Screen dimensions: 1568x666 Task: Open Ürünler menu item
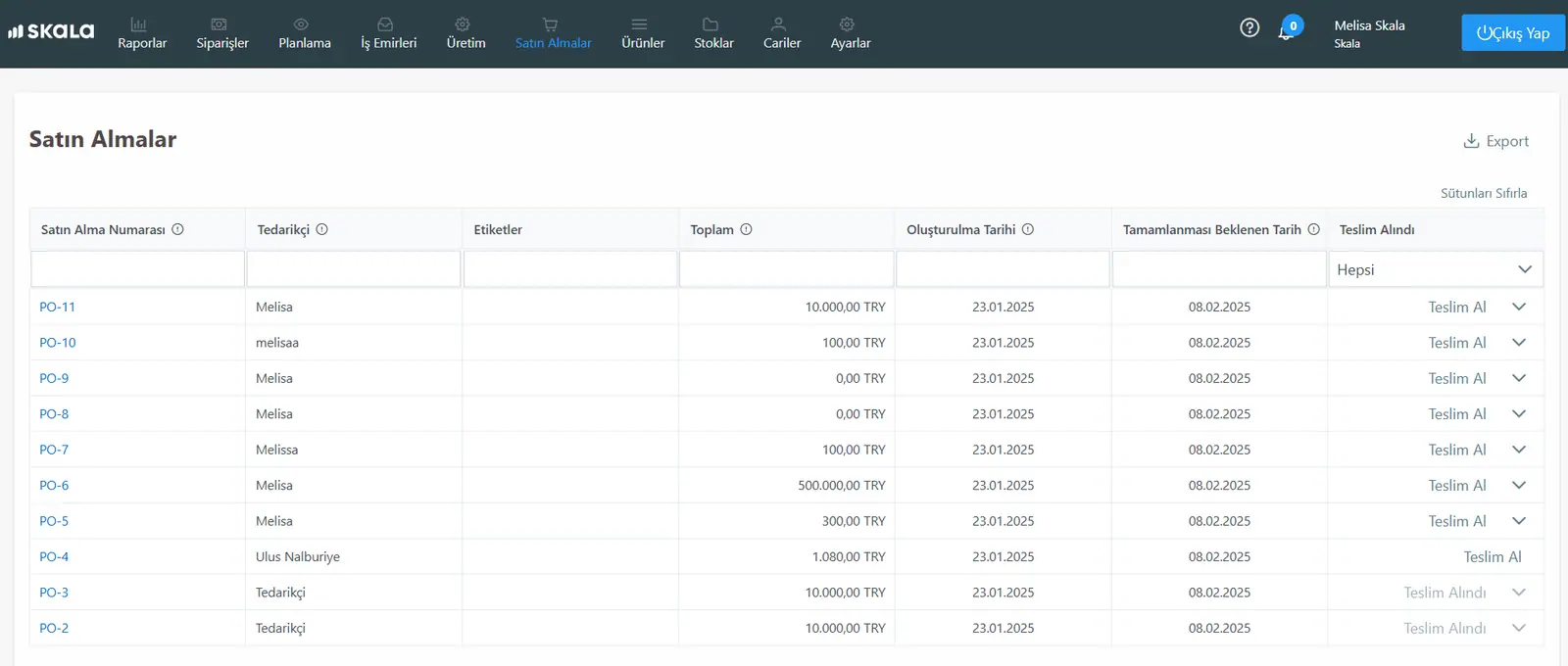643,33
